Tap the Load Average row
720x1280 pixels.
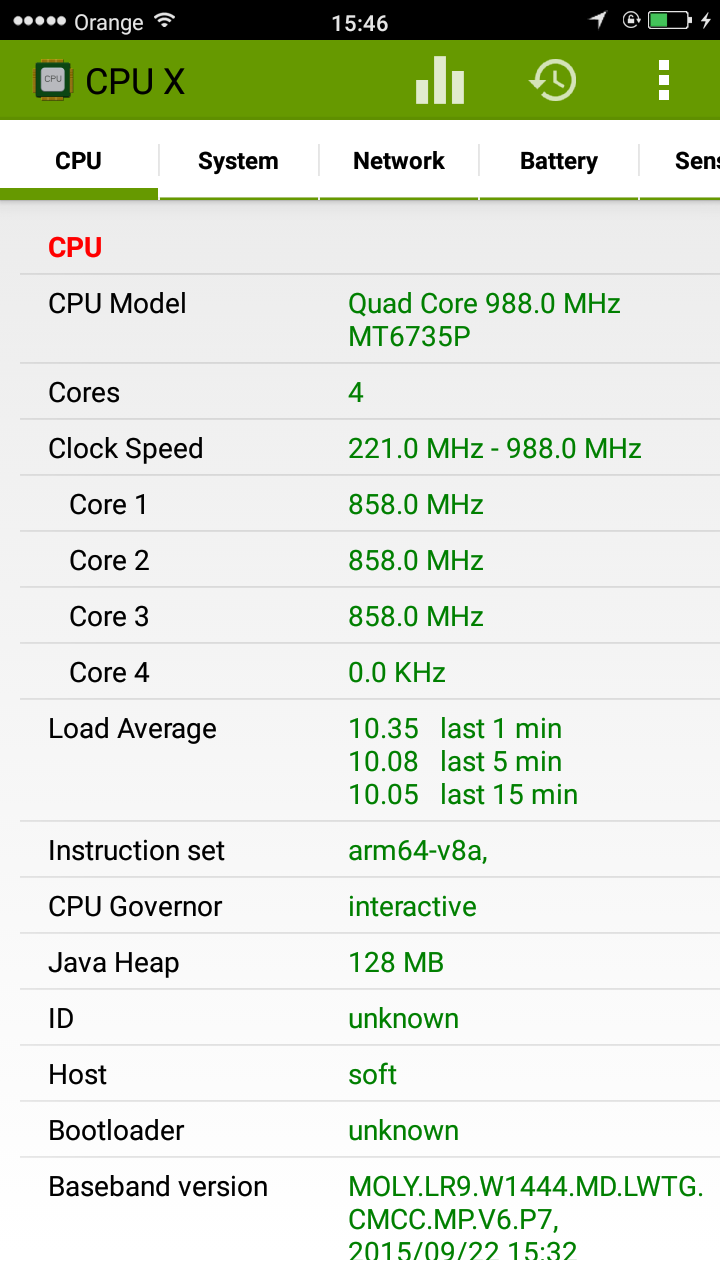(x=370, y=760)
